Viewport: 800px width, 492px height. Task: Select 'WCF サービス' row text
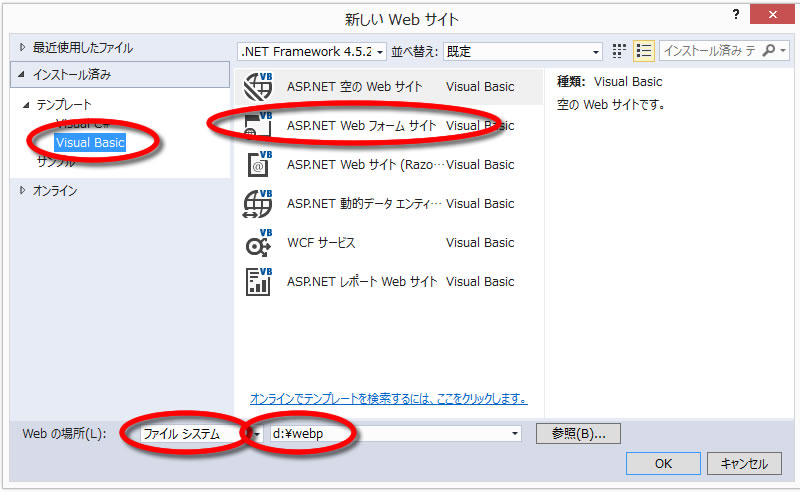(x=321, y=242)
